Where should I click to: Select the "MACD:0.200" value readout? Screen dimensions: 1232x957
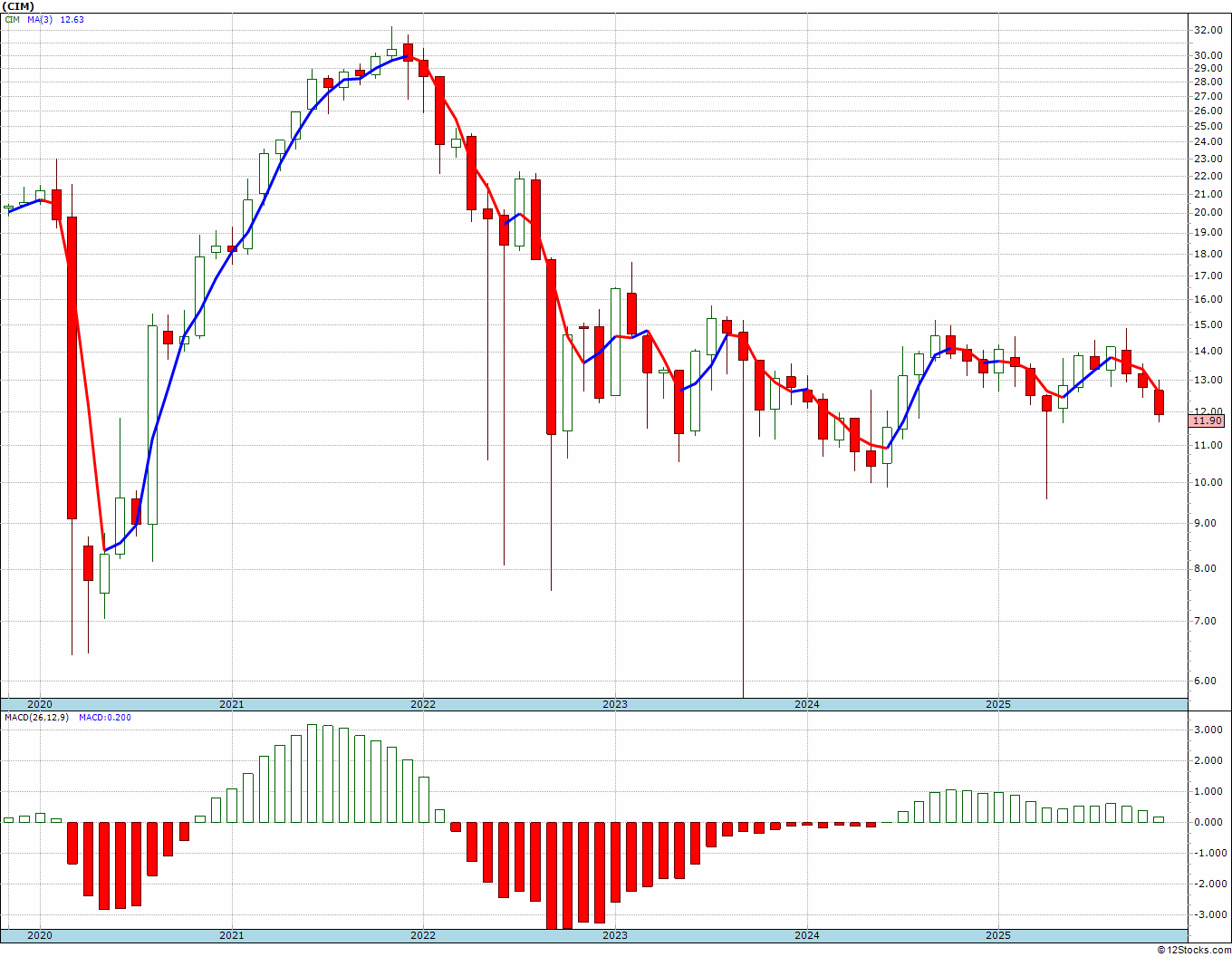(105, 718)
